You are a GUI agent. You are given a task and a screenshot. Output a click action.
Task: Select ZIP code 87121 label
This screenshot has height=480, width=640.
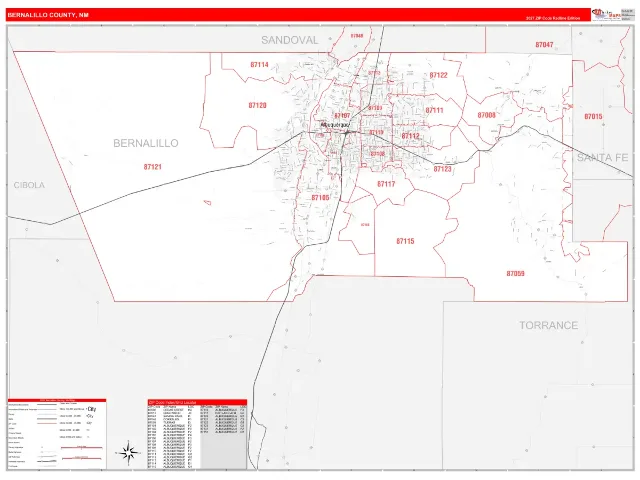coord(153,167)
